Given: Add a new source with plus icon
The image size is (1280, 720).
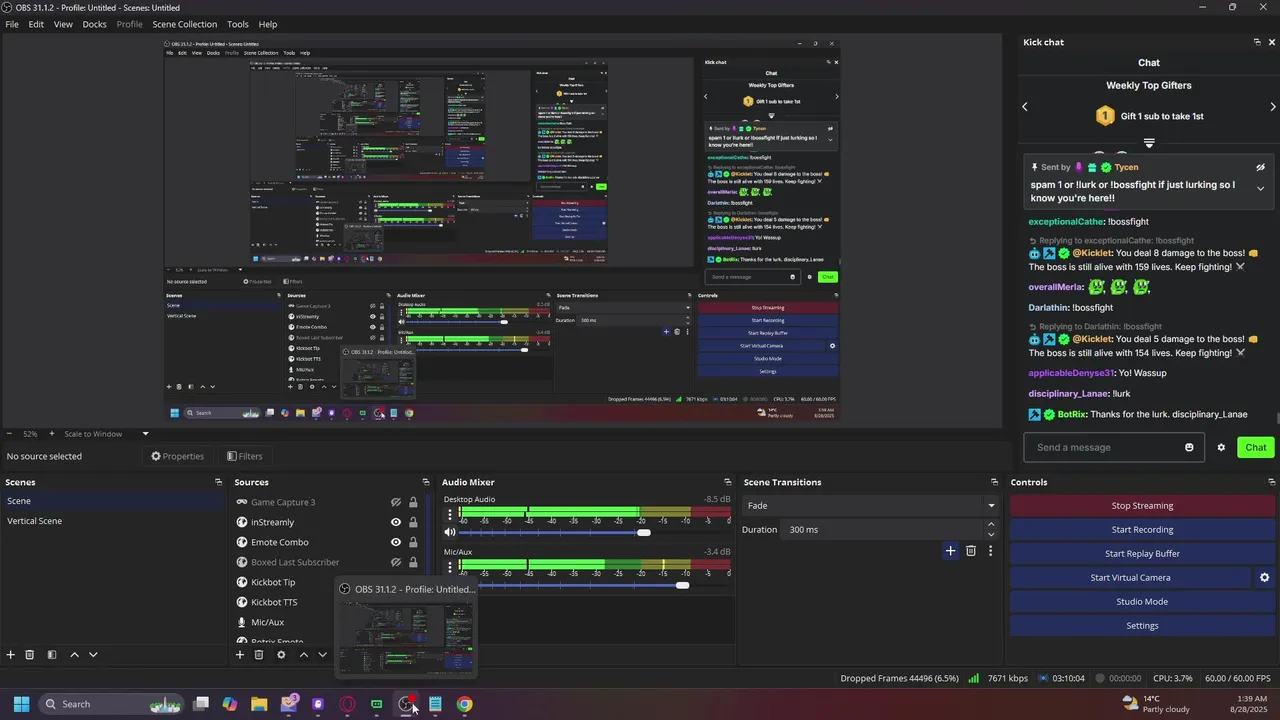Looking at the screenshot, I should 240,655.
